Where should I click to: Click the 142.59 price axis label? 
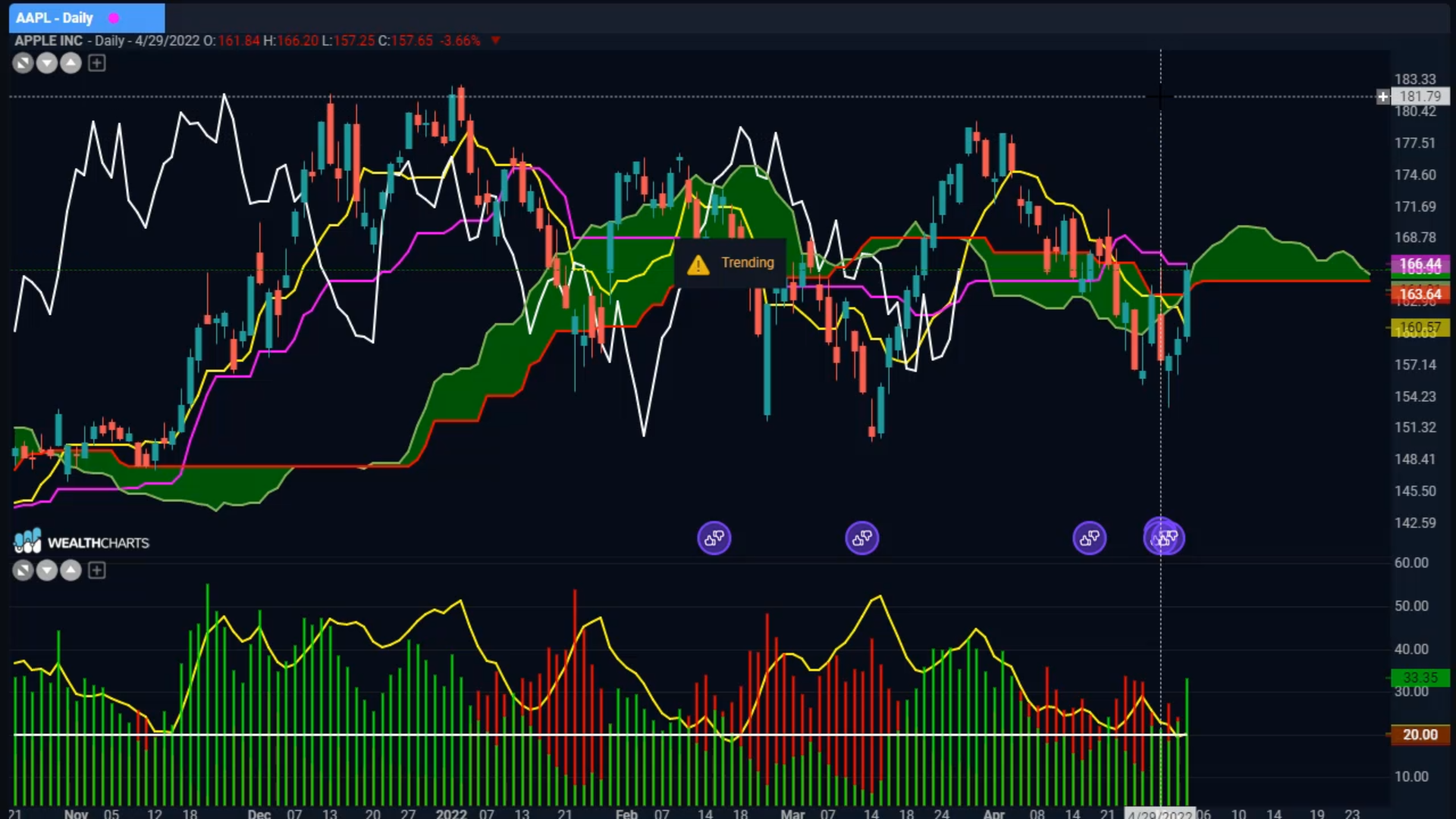pos(1415,522)
